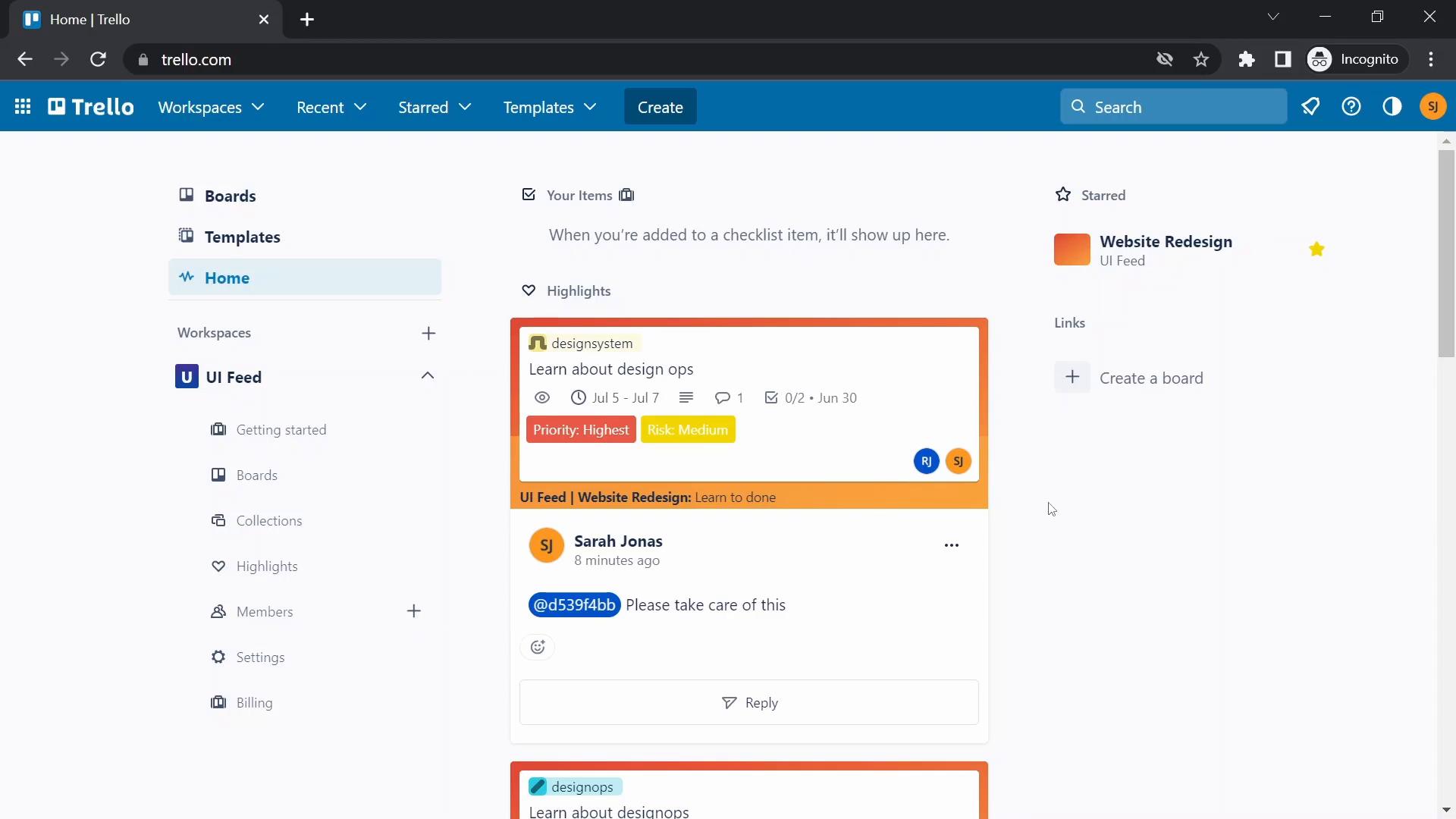Viewport: 1456px width, 819px height.
Task: Open the Templates menu in top nav
Action: (x=548, y=107)
